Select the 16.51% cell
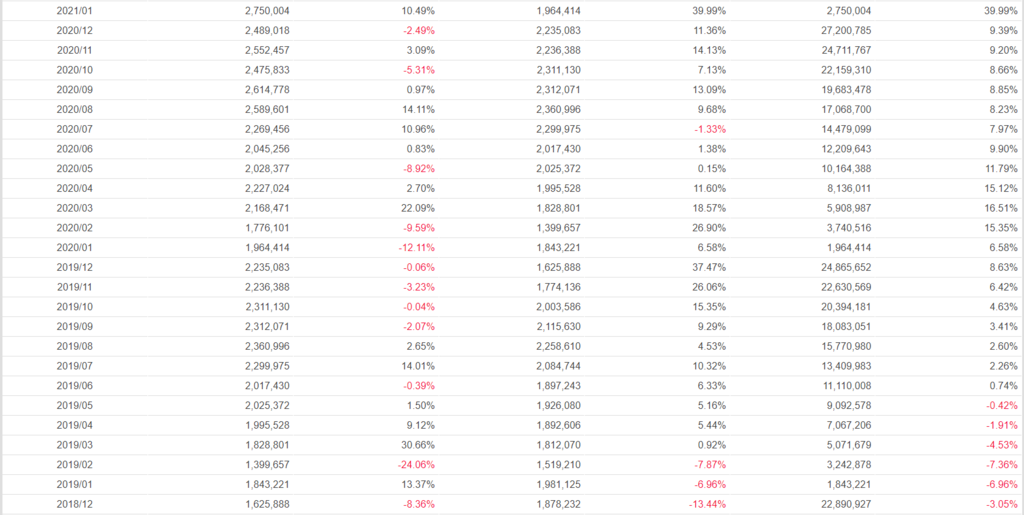 coord(1001,207)
